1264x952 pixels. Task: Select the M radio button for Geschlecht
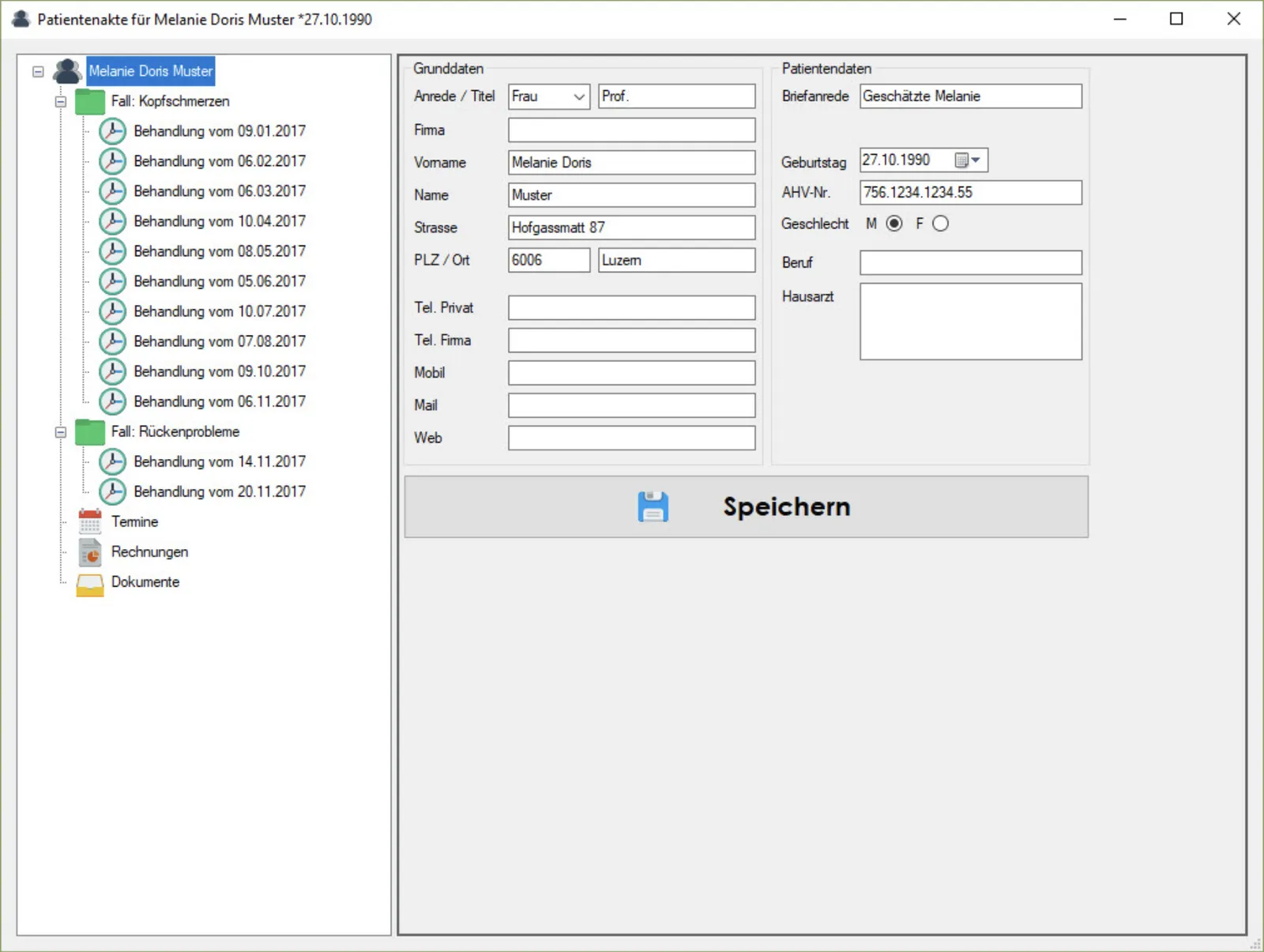(x=894, y=224)
